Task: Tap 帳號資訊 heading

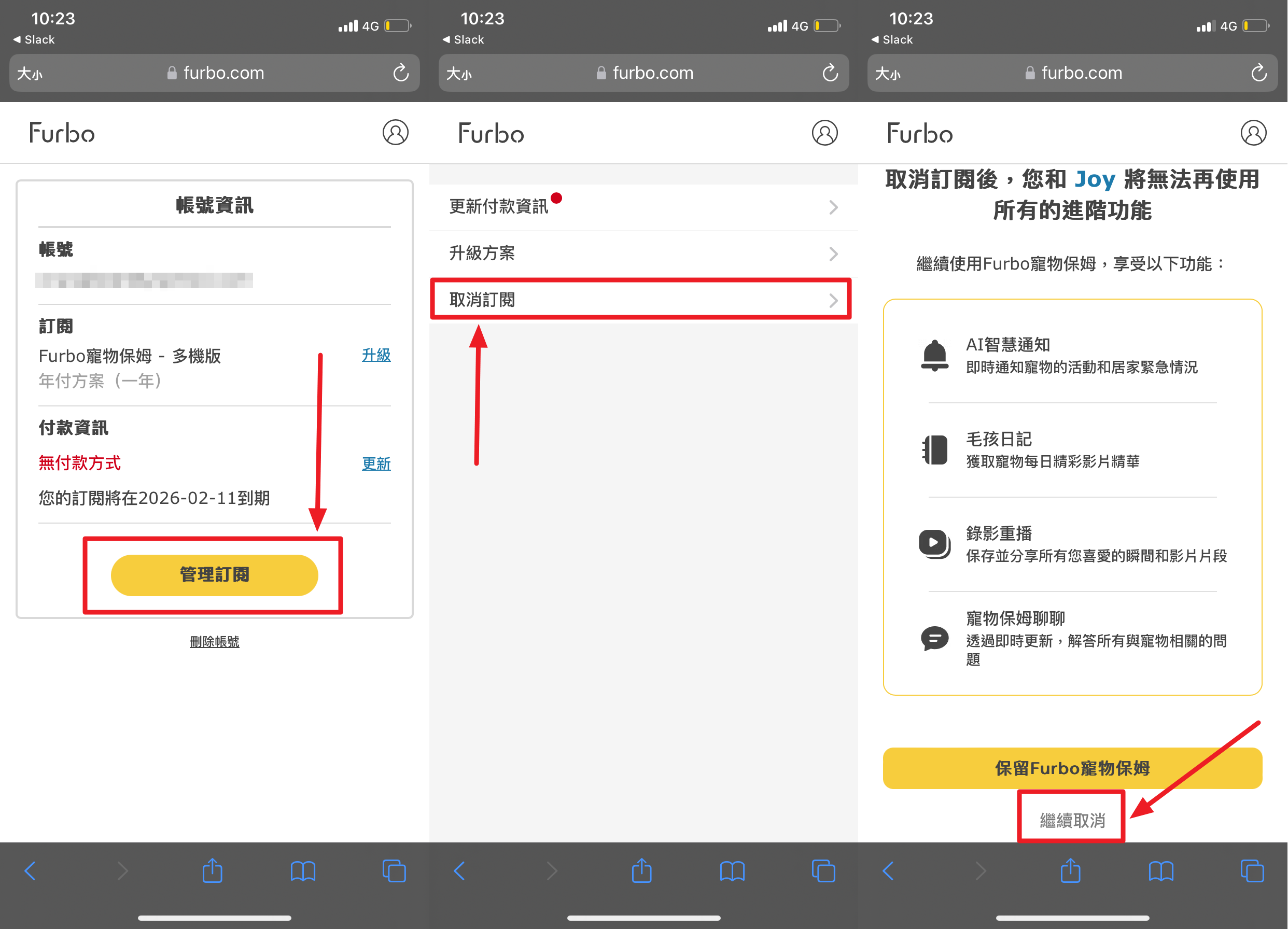Action: pos(215,205)
